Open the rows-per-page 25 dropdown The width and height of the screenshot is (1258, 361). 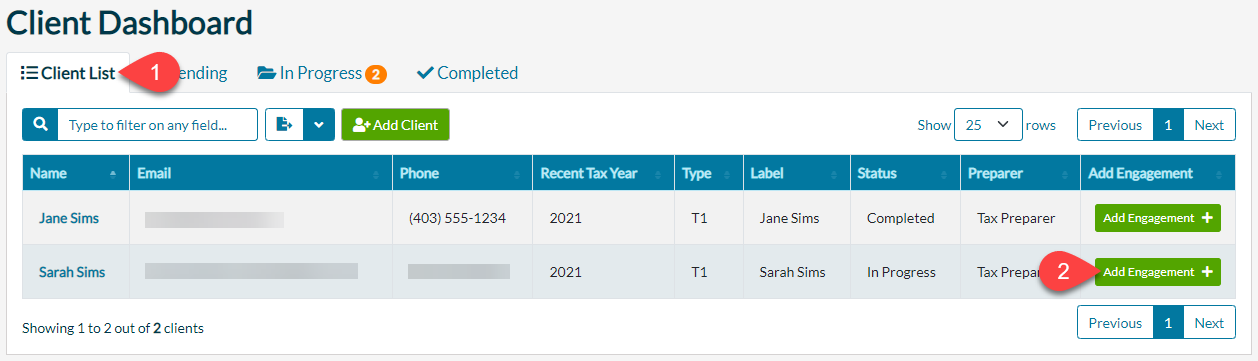[988, 125]
